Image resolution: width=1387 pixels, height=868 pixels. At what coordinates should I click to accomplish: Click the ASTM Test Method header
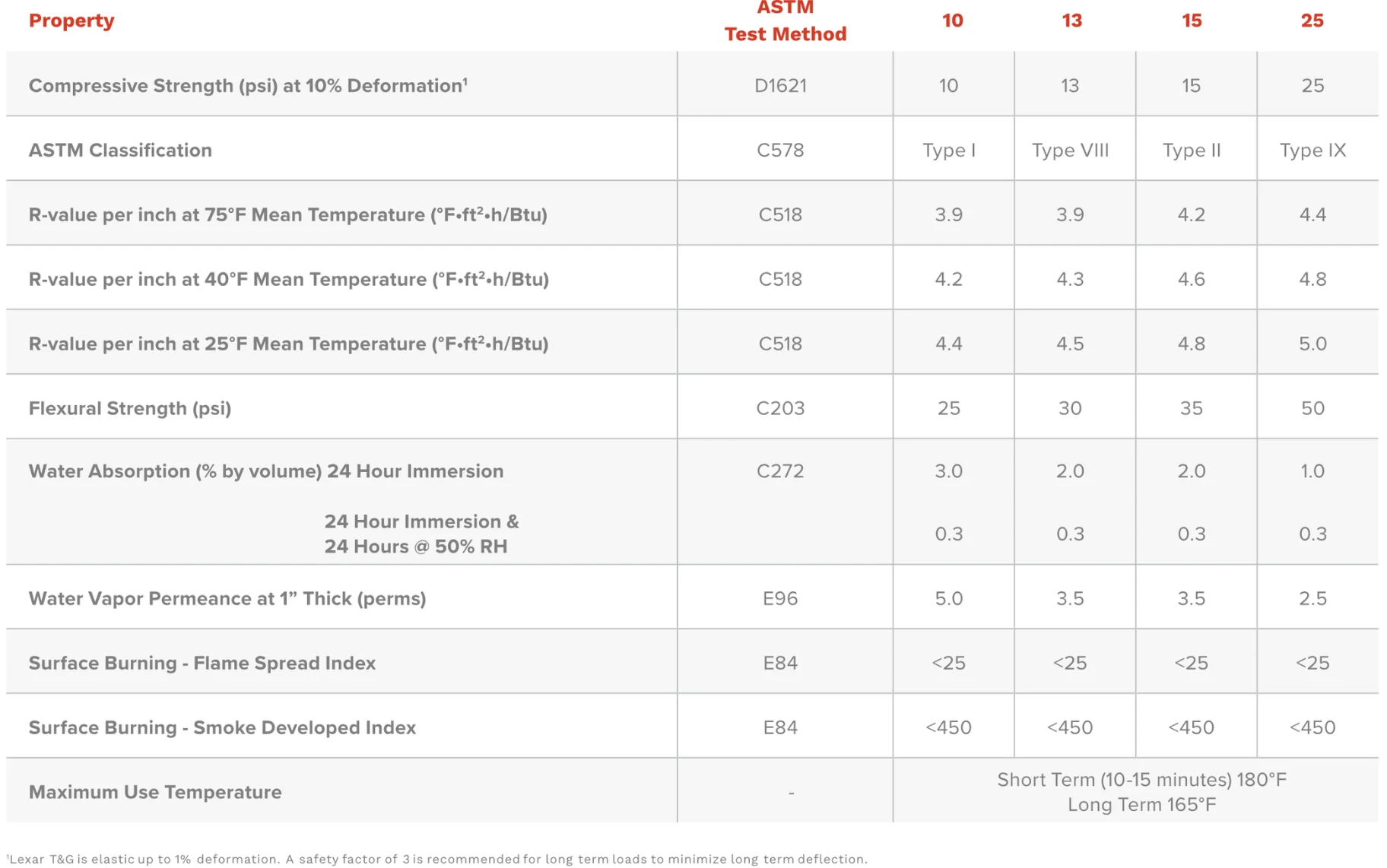click(x=785, y=21)
